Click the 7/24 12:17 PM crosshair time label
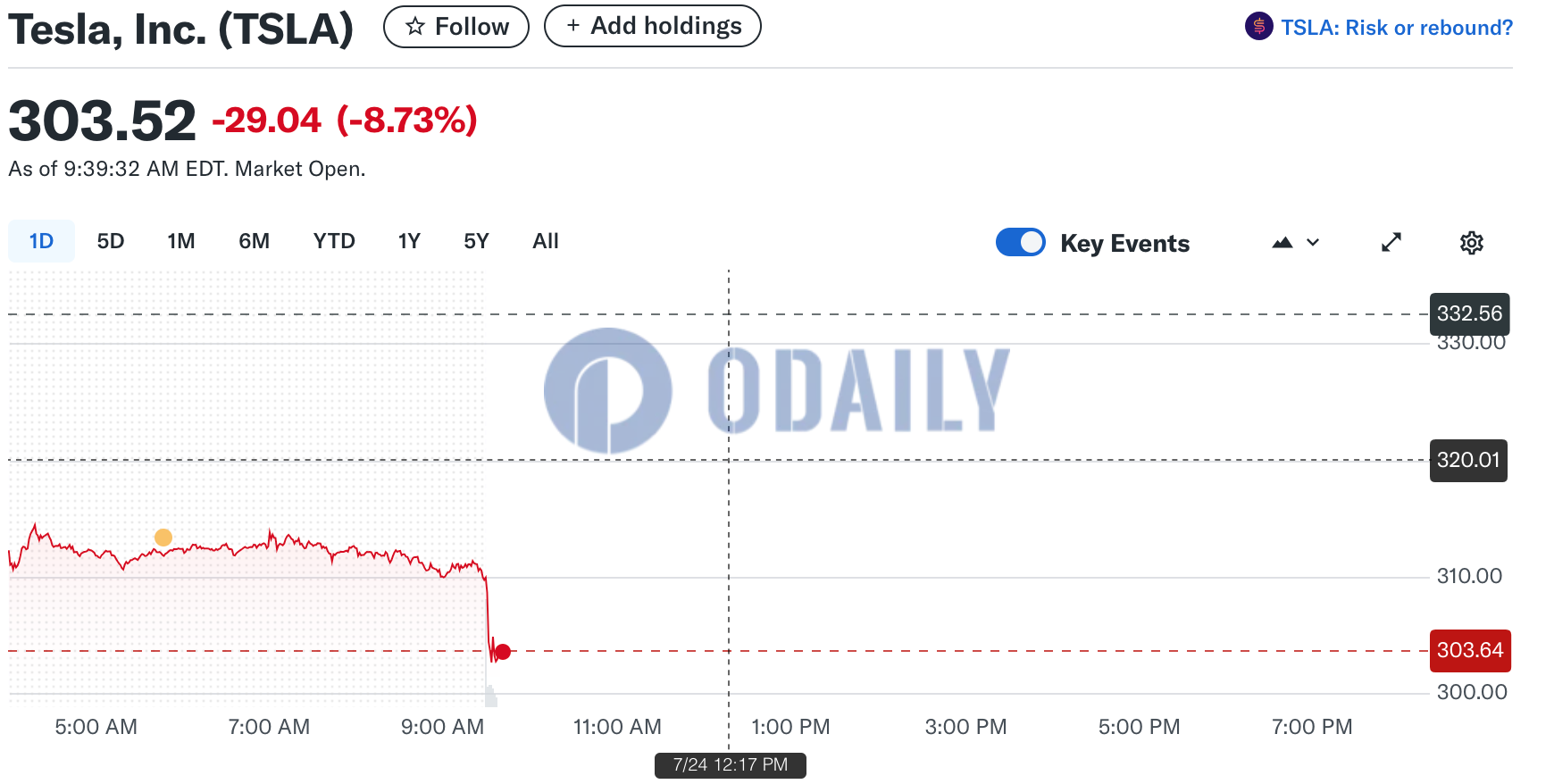 click(x=731, y=765)
